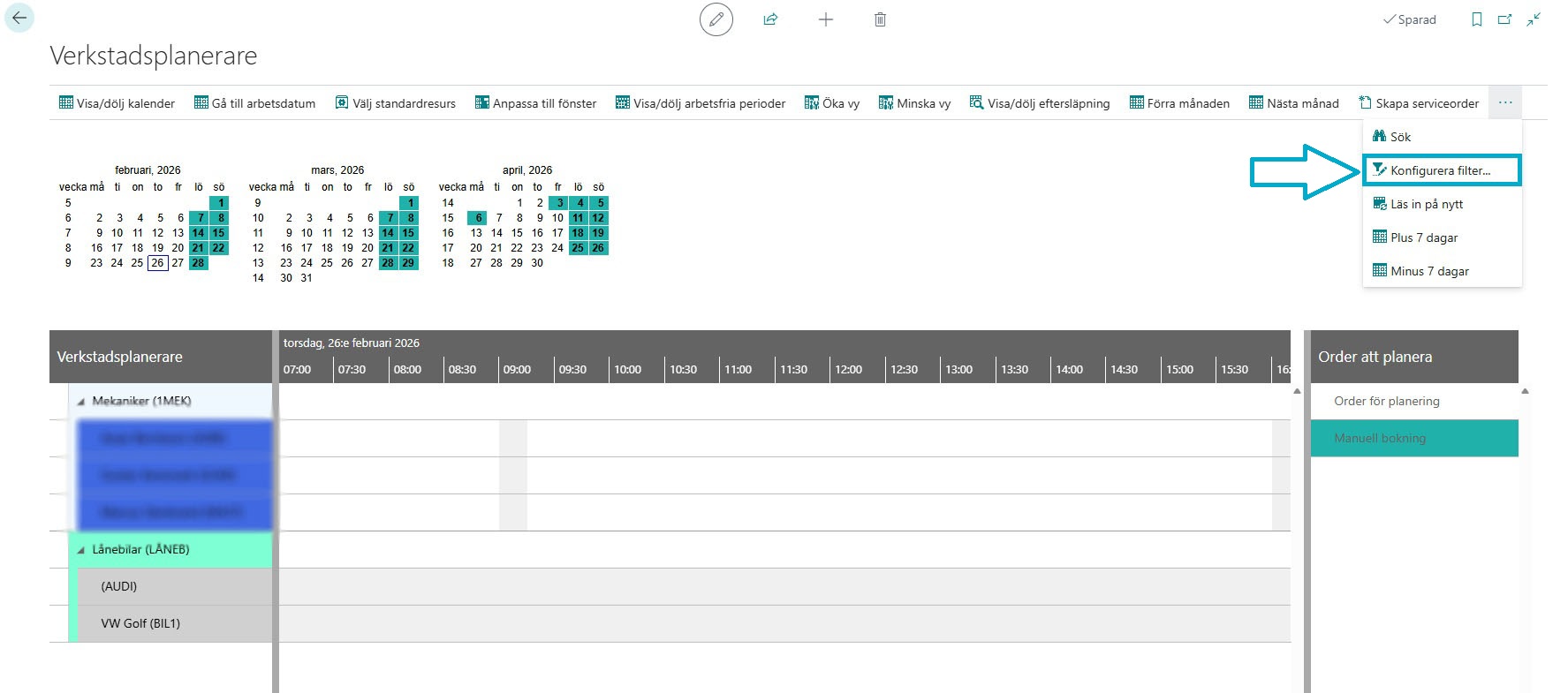Click the bookmark icon
1568x693 pixels.
coord(1476,19)
